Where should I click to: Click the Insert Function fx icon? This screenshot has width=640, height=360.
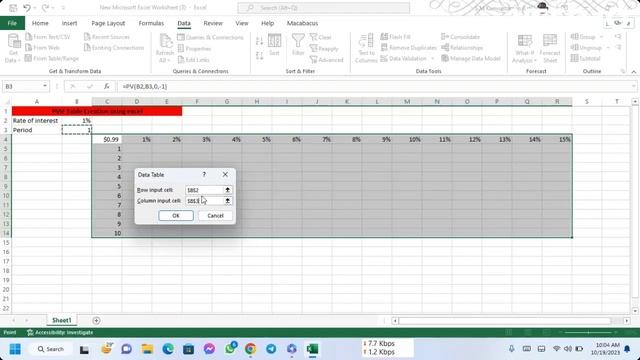pyautogui.click(x=107, y=86)
